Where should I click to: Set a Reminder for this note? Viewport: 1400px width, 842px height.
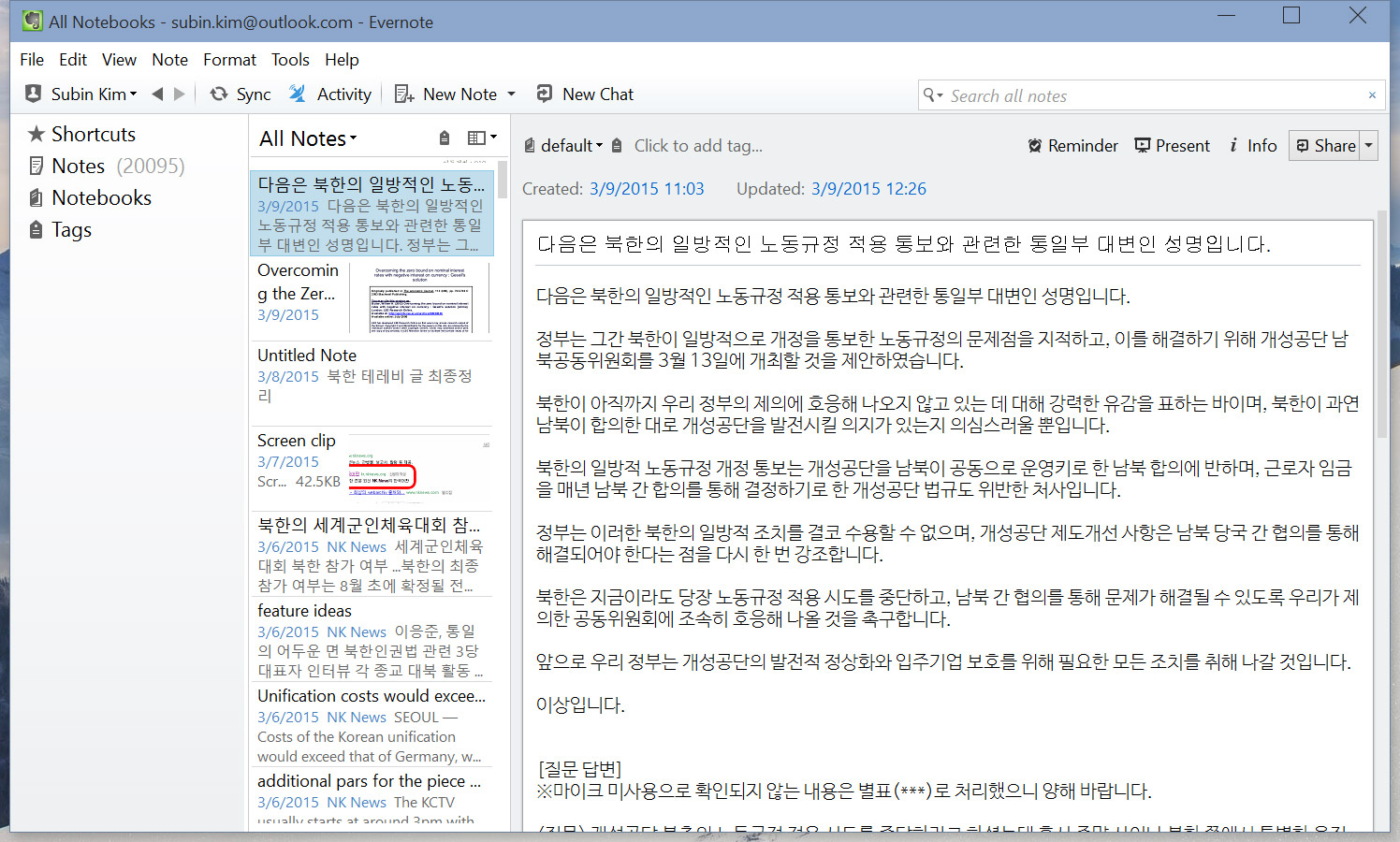1072,146
